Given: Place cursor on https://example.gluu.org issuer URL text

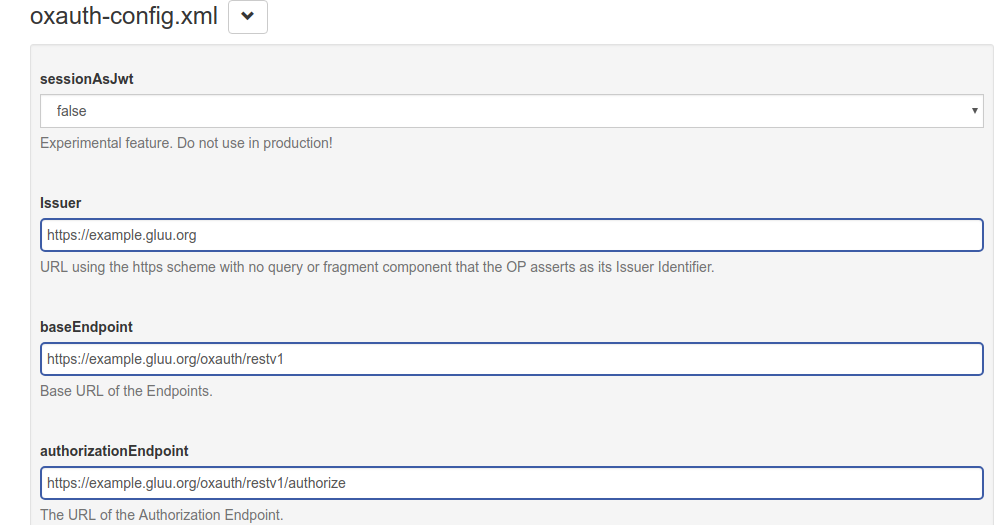Looking at the screenshot, I should [x=121, y=236].
